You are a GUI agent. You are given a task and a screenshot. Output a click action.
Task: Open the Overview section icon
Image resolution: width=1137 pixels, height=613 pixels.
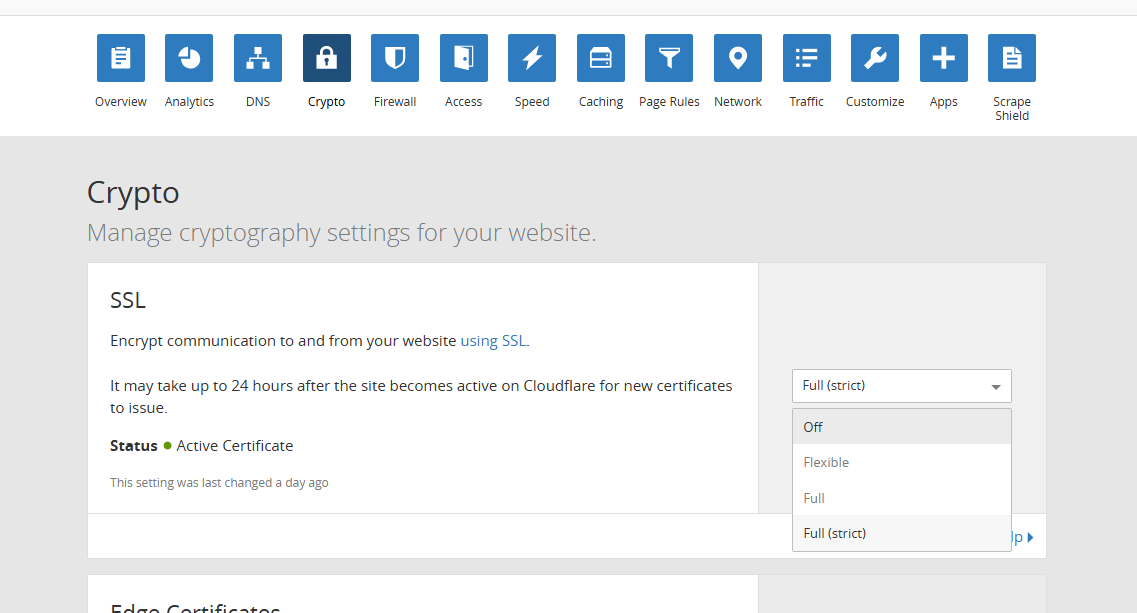pyautogui.click(x=121, y=58)
